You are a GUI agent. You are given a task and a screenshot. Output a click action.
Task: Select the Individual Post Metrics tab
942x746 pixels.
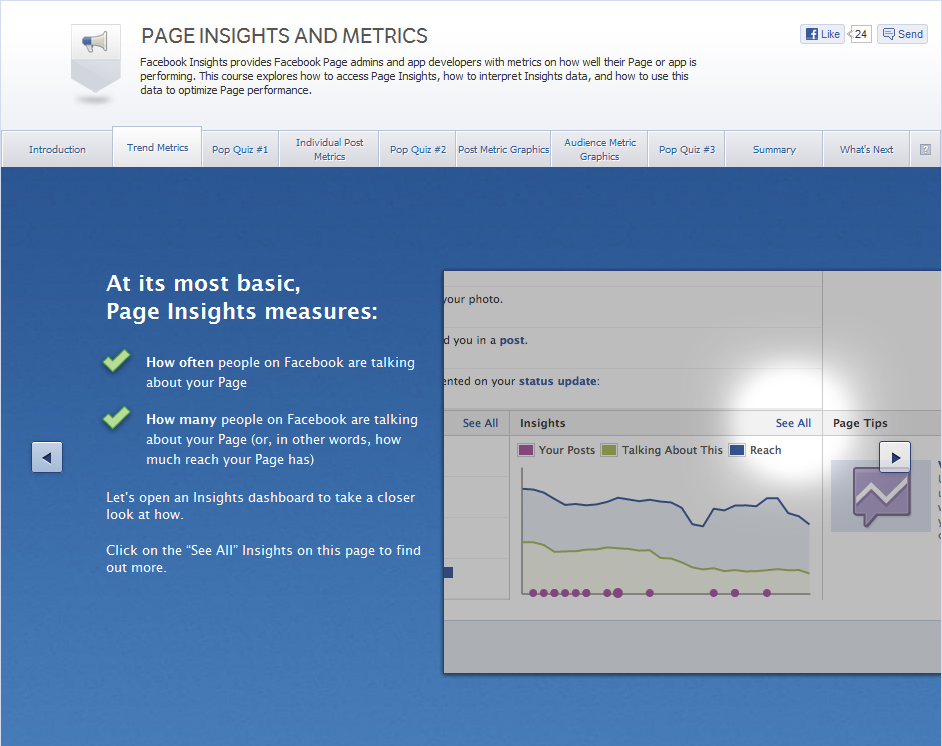[329, 150]
